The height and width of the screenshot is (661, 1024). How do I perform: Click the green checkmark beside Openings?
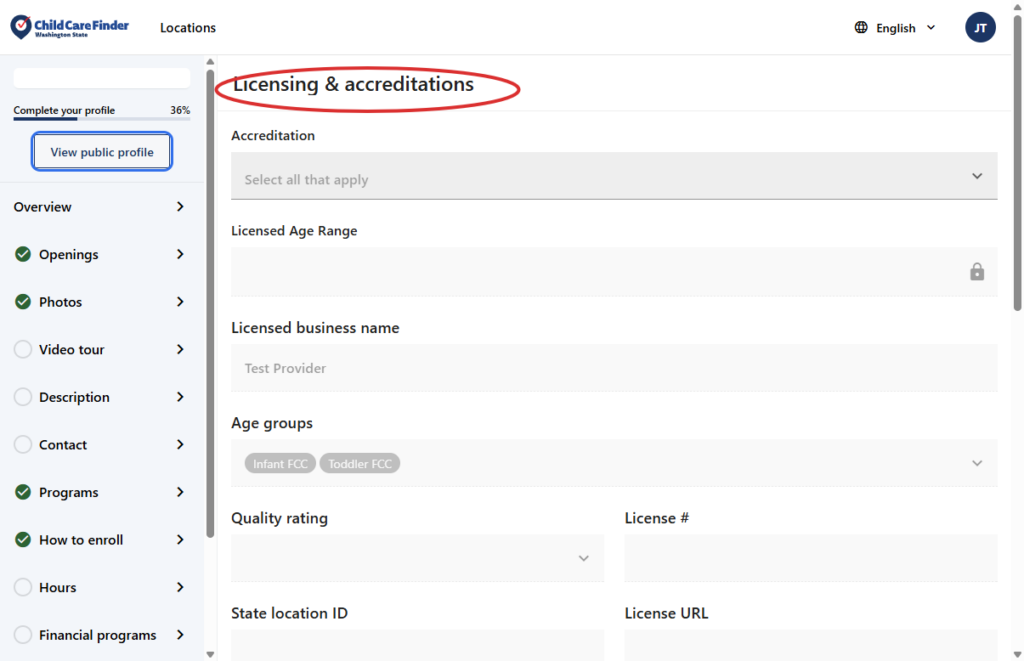point(23,254)
